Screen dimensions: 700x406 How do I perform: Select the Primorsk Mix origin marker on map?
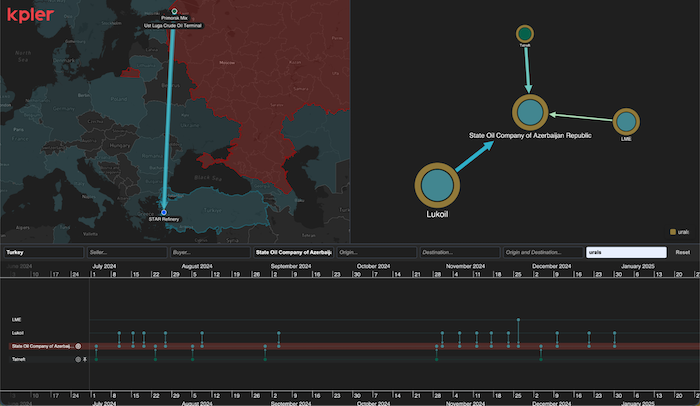(x=174, y=11)
